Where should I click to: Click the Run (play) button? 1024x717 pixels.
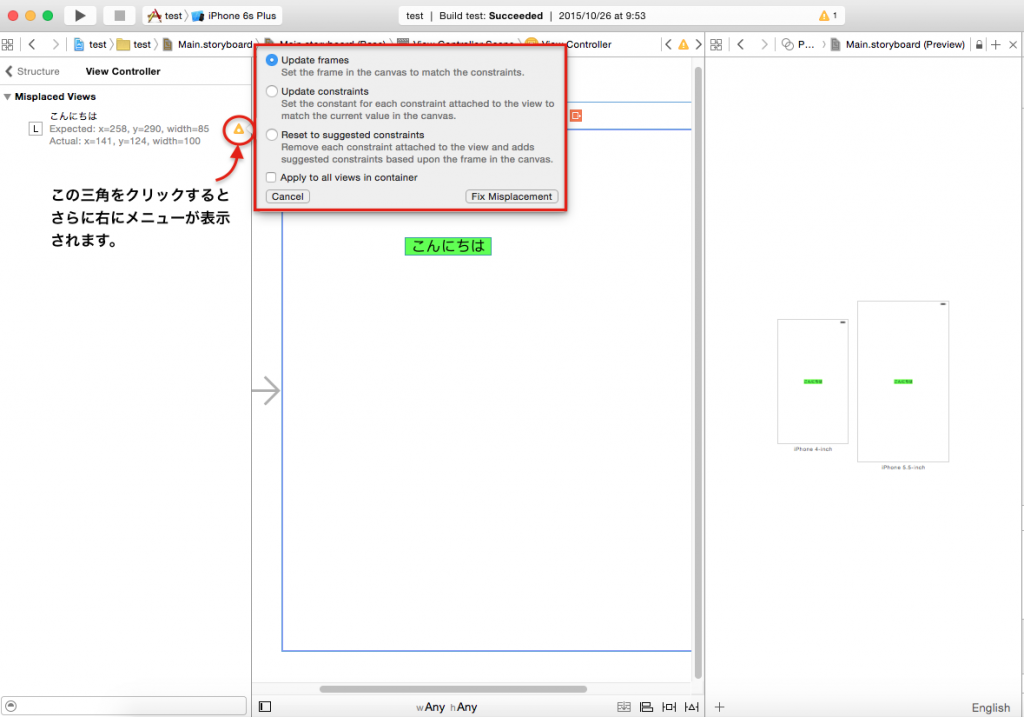click(x=80, y=16)
